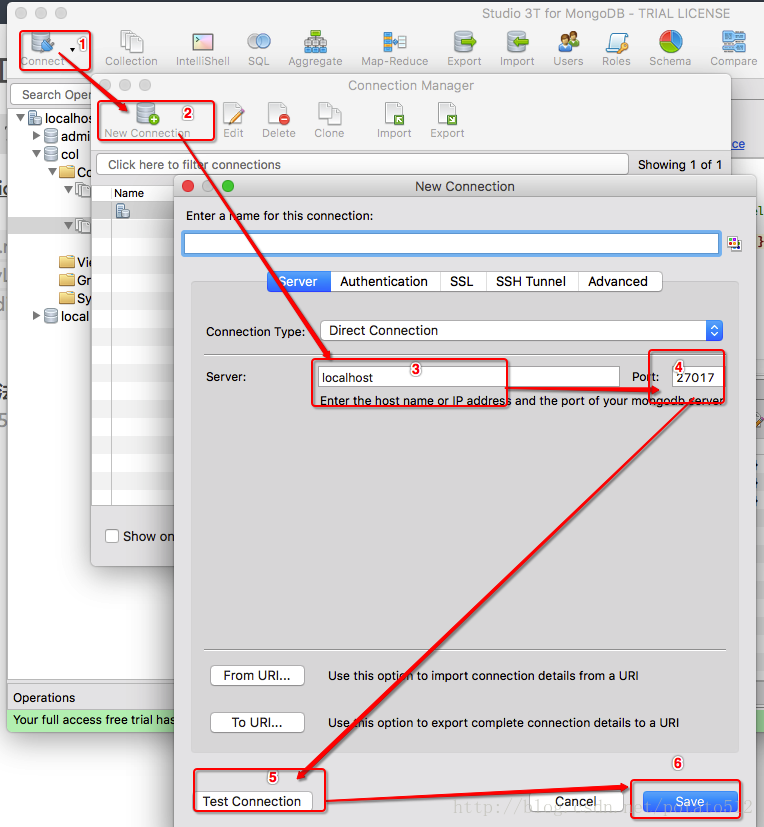Viewport: 764px width, 827px height.
Task: Select the admin database in tree
Action: tap(67, 137)
